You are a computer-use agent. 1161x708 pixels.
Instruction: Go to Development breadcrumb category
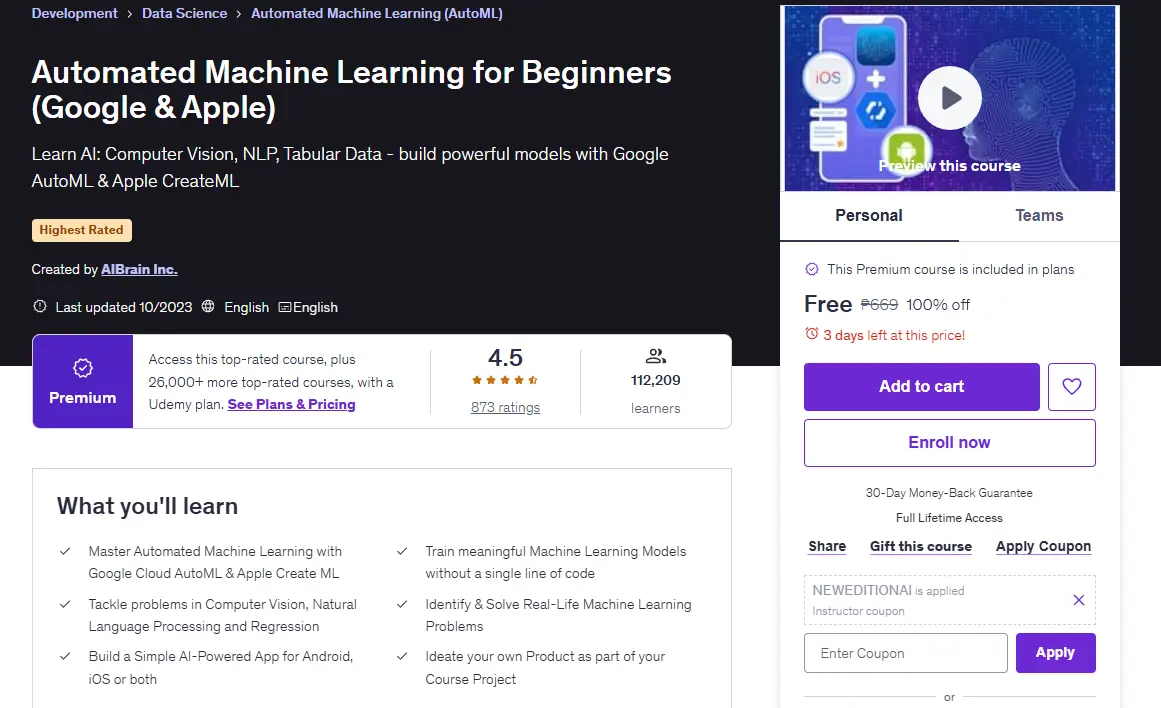74,13
